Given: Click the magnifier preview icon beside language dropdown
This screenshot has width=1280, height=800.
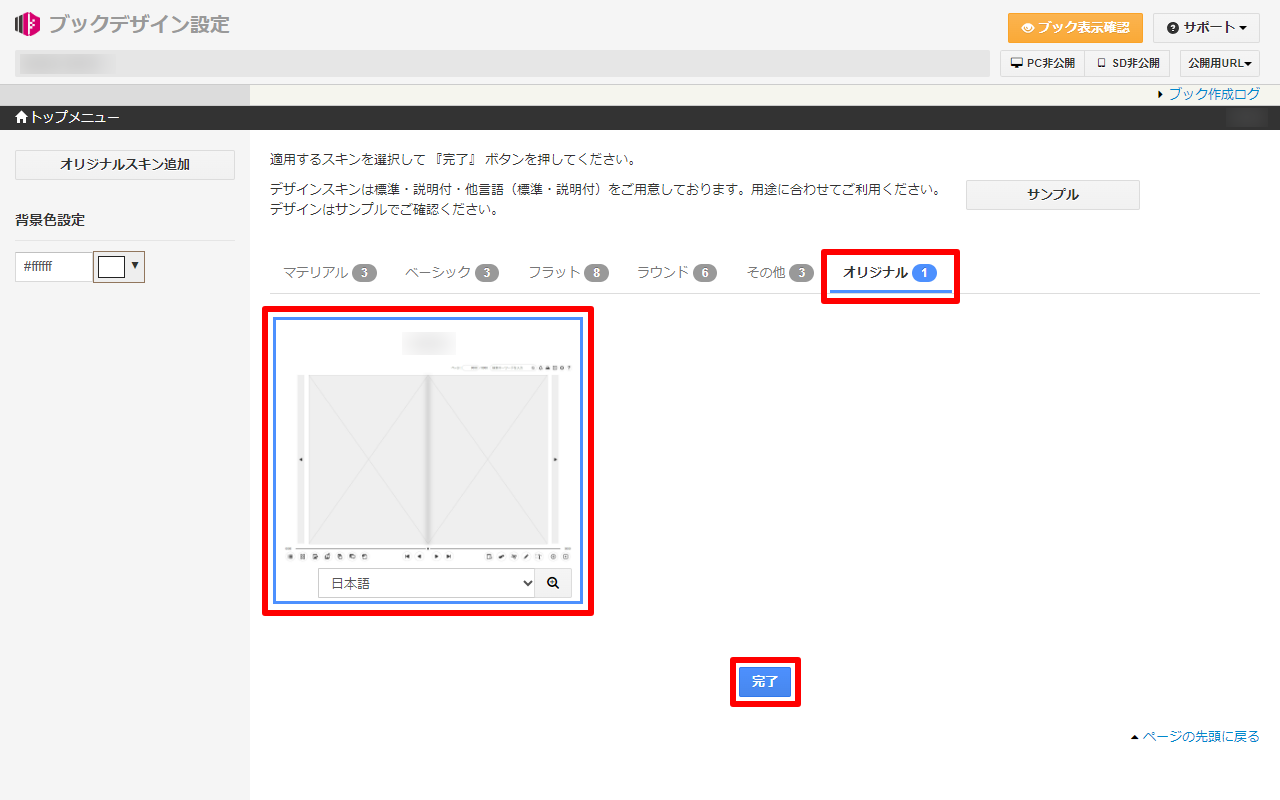Looking at the screenshot, I should click(x=553, y=583).
